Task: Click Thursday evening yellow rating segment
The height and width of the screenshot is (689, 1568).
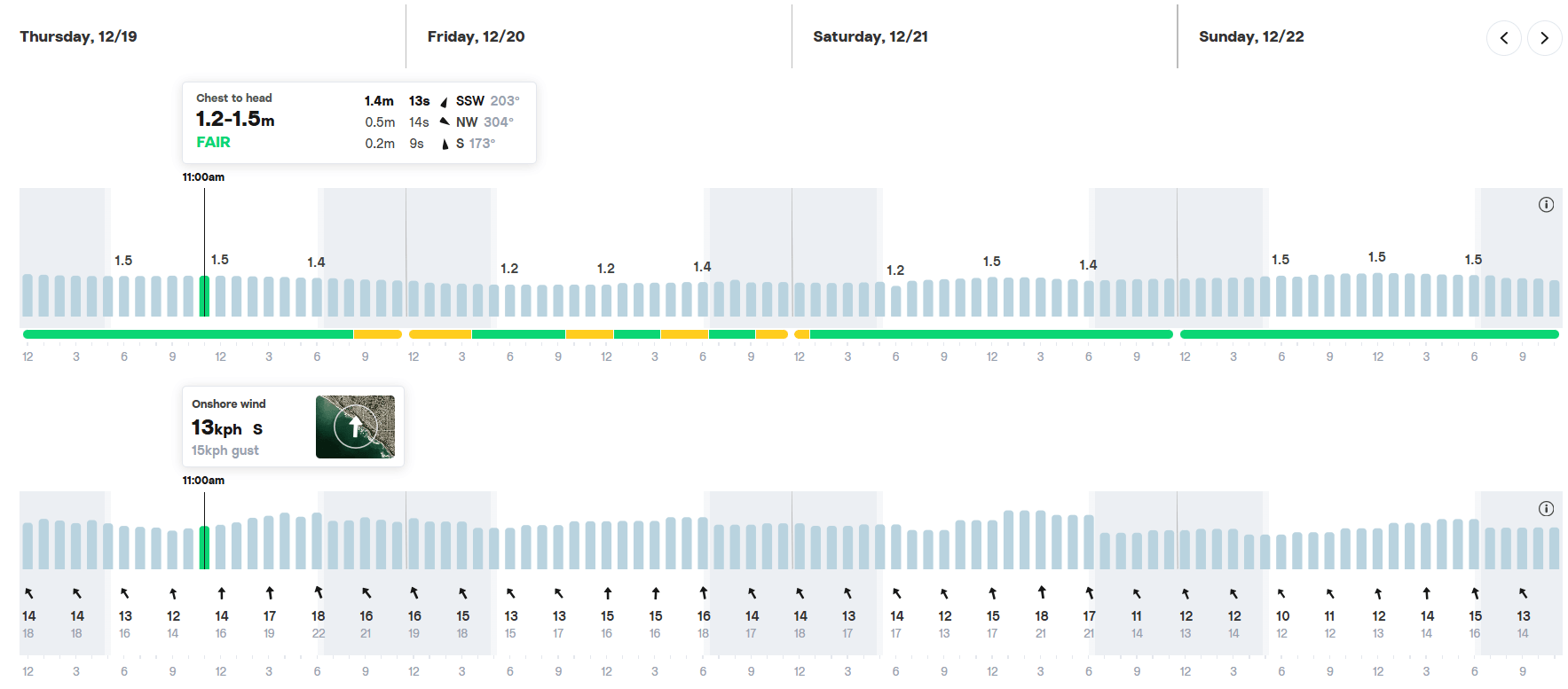Action: (378, 334)
